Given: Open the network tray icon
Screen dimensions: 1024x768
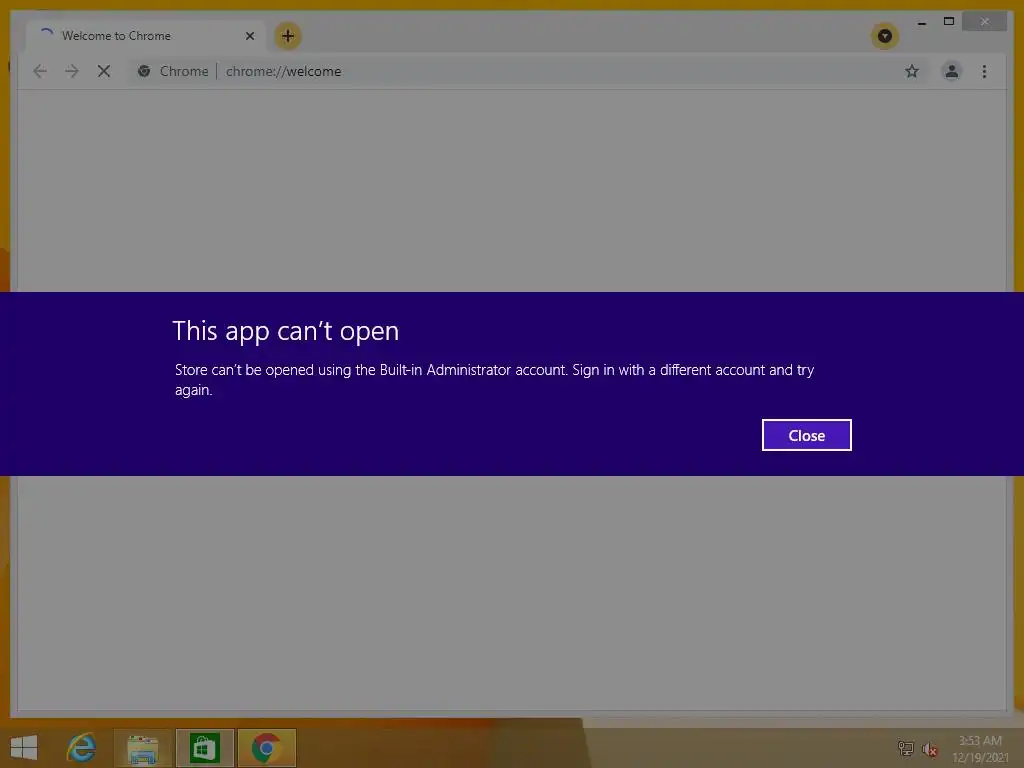Looking at the screenshot, I should (x=906, y=748).
